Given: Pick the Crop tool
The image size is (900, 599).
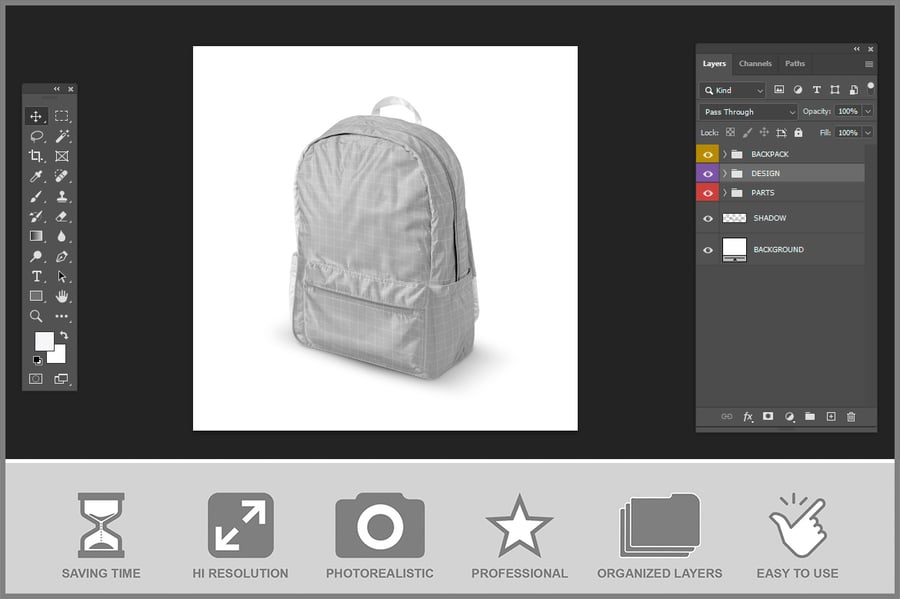Looking at the screenshot, I should tap(36, 156).
